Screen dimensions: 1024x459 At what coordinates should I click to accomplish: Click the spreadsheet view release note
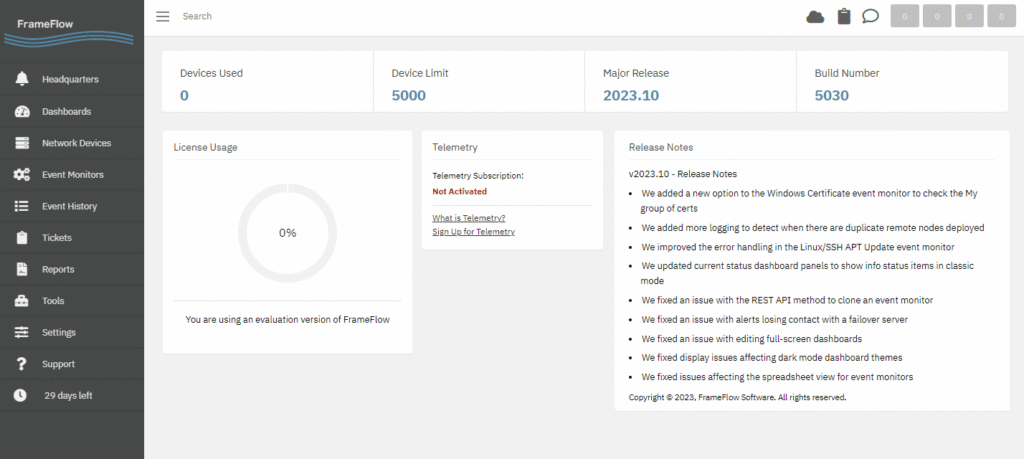click(776, 377)
